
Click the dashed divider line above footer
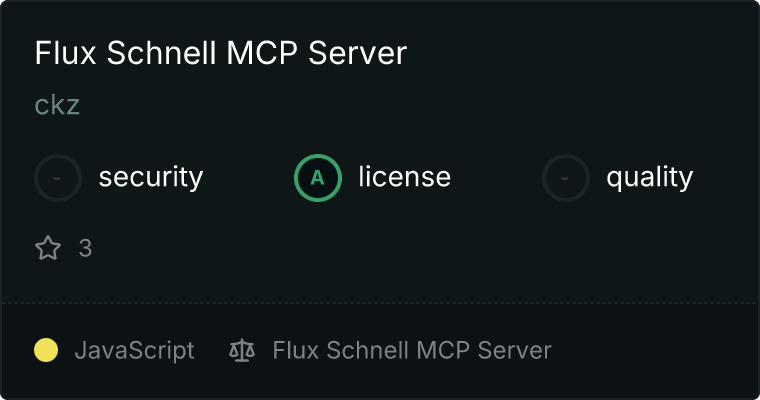click(x=380, y=303)
